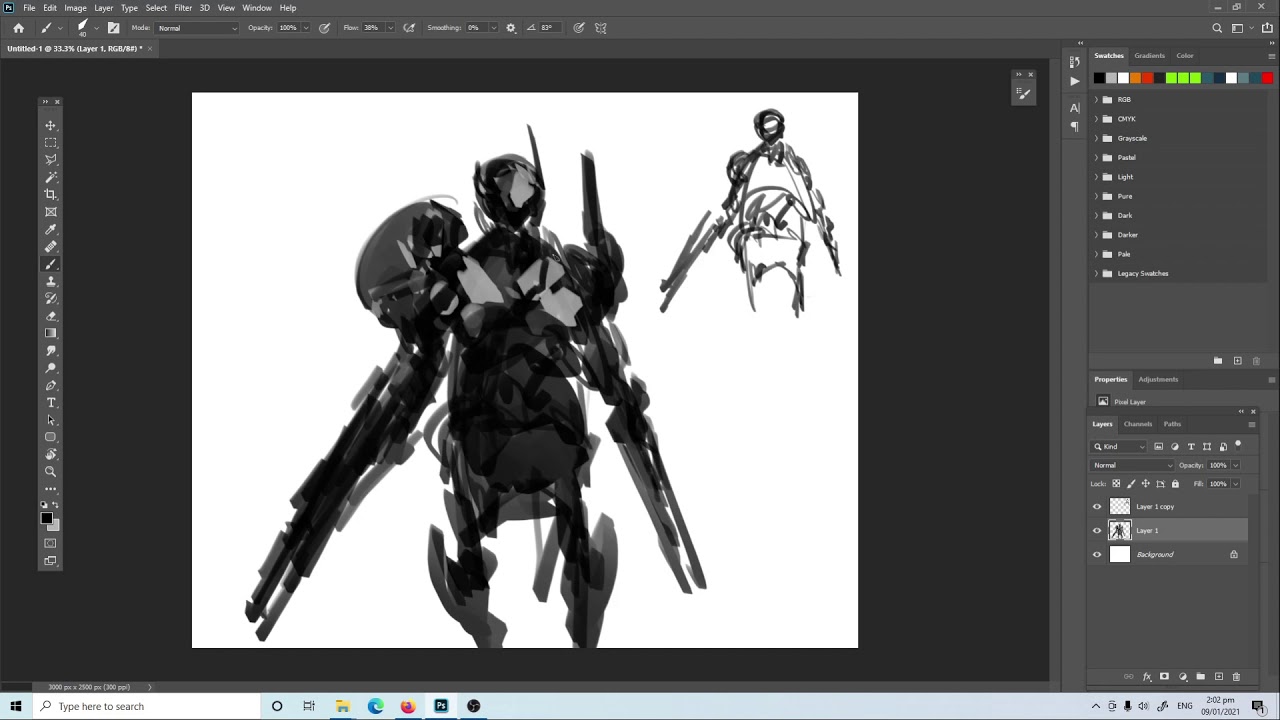Open the Edit Toolbar three-dots button
Image resolution: width=1280 pixels, height=720 pixels.
click(51, 489)
